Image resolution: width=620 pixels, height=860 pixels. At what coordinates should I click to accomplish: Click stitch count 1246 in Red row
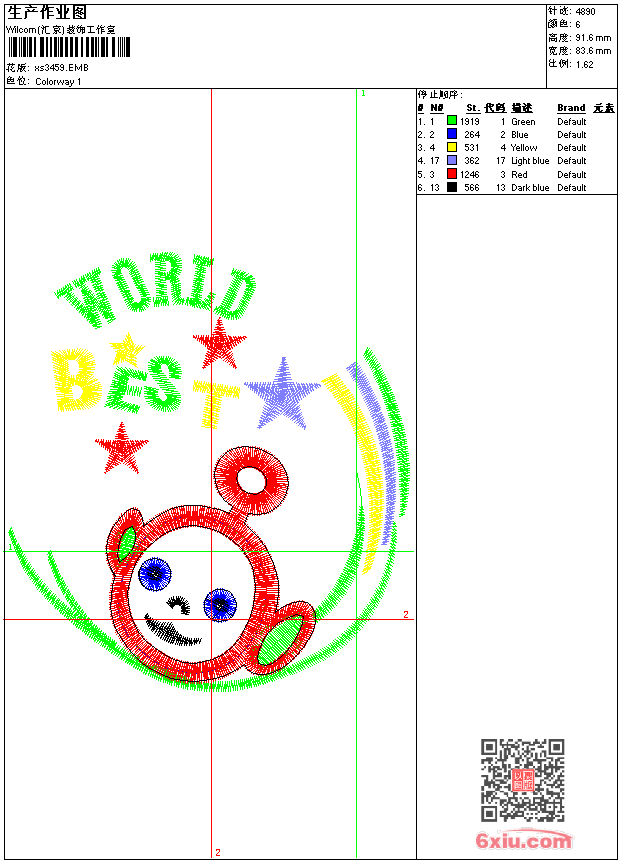470,174
